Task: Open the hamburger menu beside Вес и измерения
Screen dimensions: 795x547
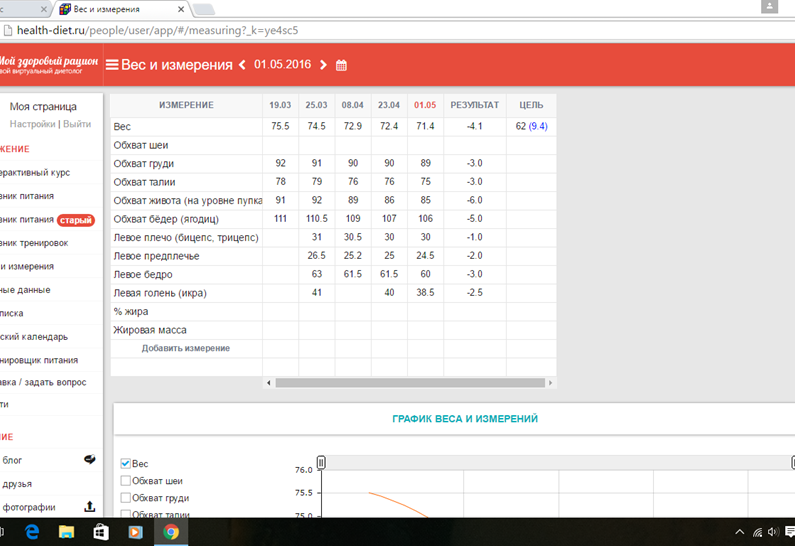Action: point(112,65)
